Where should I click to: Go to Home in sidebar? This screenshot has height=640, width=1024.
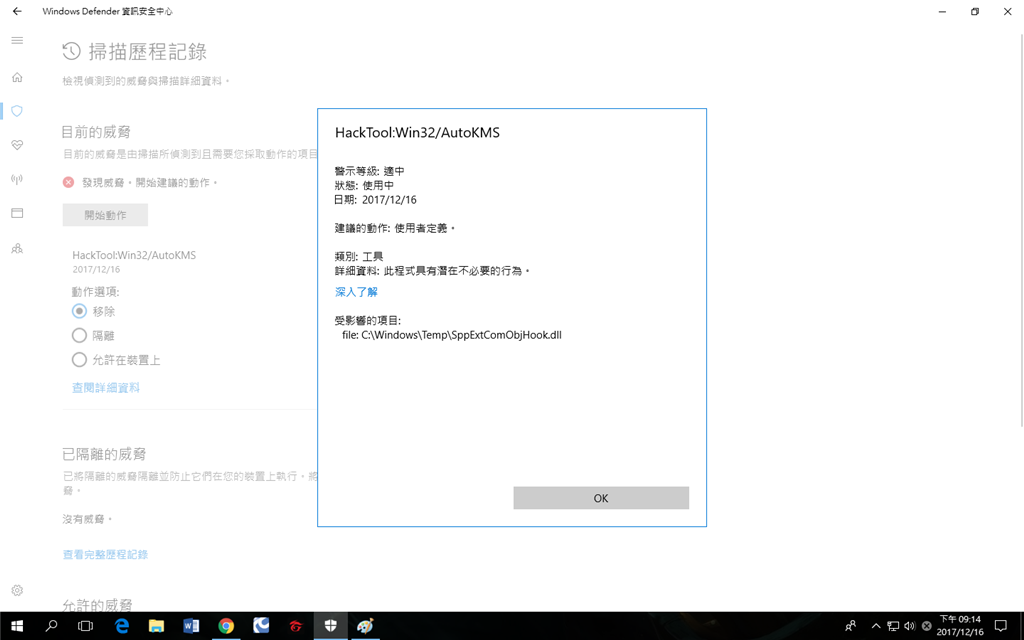tap(17, 77)
